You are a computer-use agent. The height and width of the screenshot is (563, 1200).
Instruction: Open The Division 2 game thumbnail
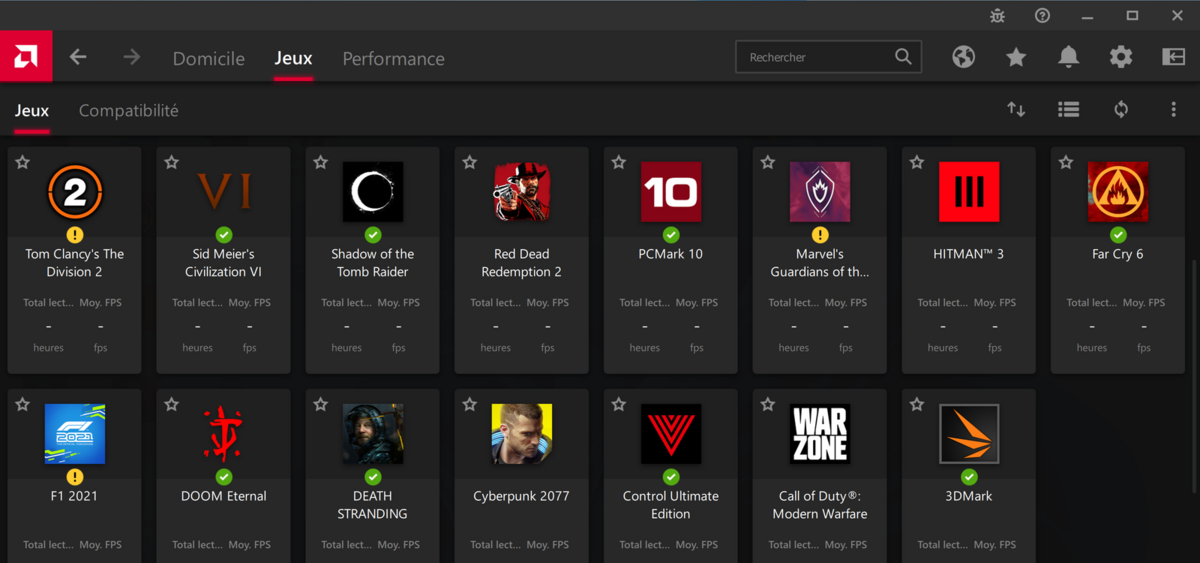click(75, 192)
